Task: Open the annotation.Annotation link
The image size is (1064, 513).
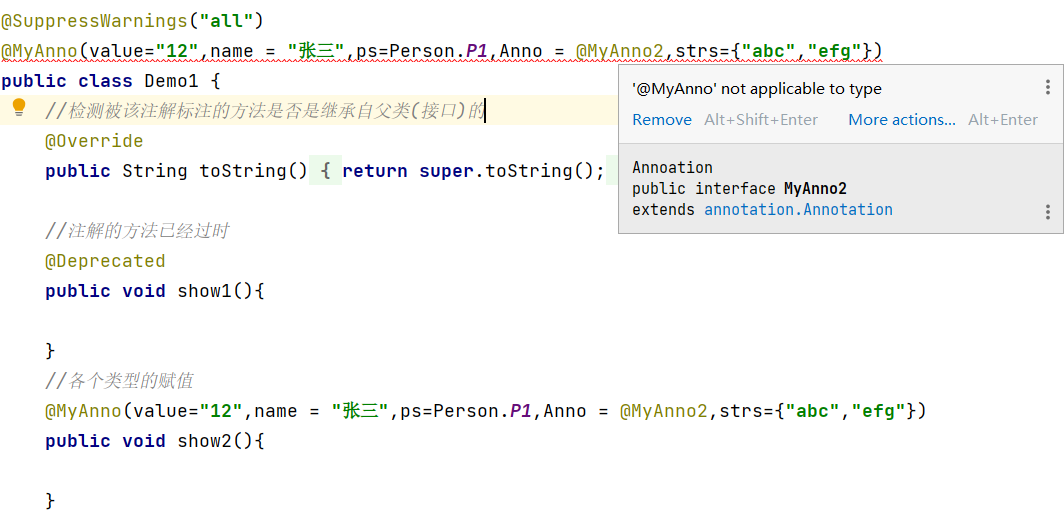Action: tap(798, 210)
